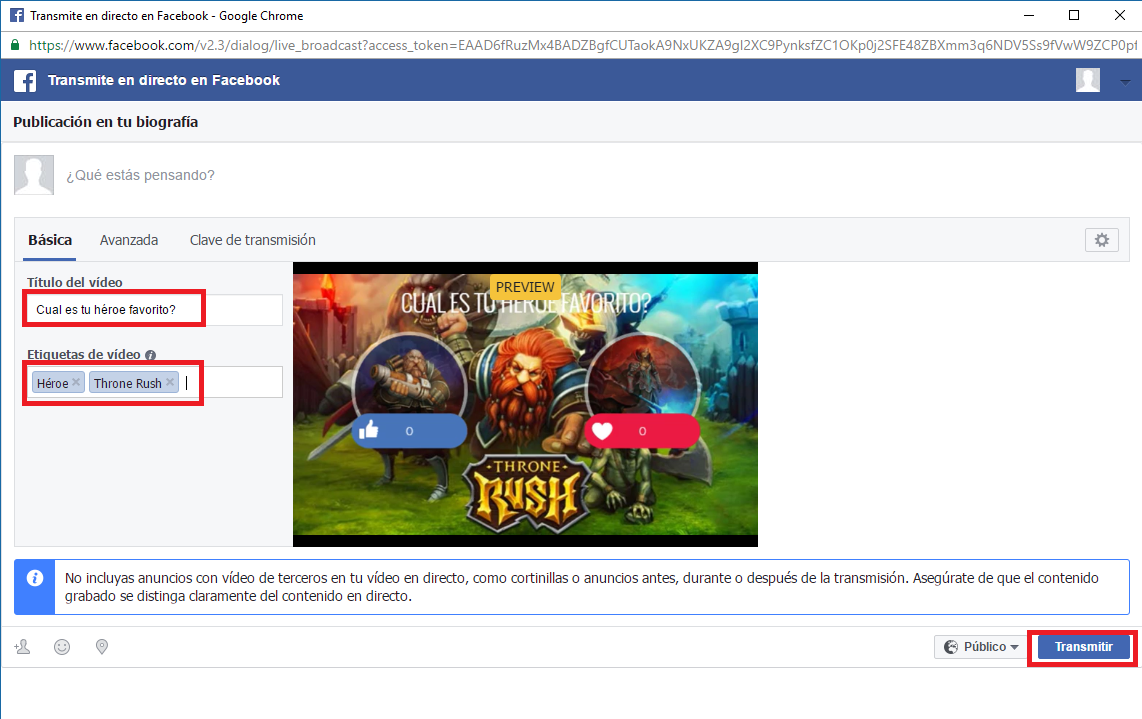
Task: Click the location pin check-in icon
Action: click(102, 647)
